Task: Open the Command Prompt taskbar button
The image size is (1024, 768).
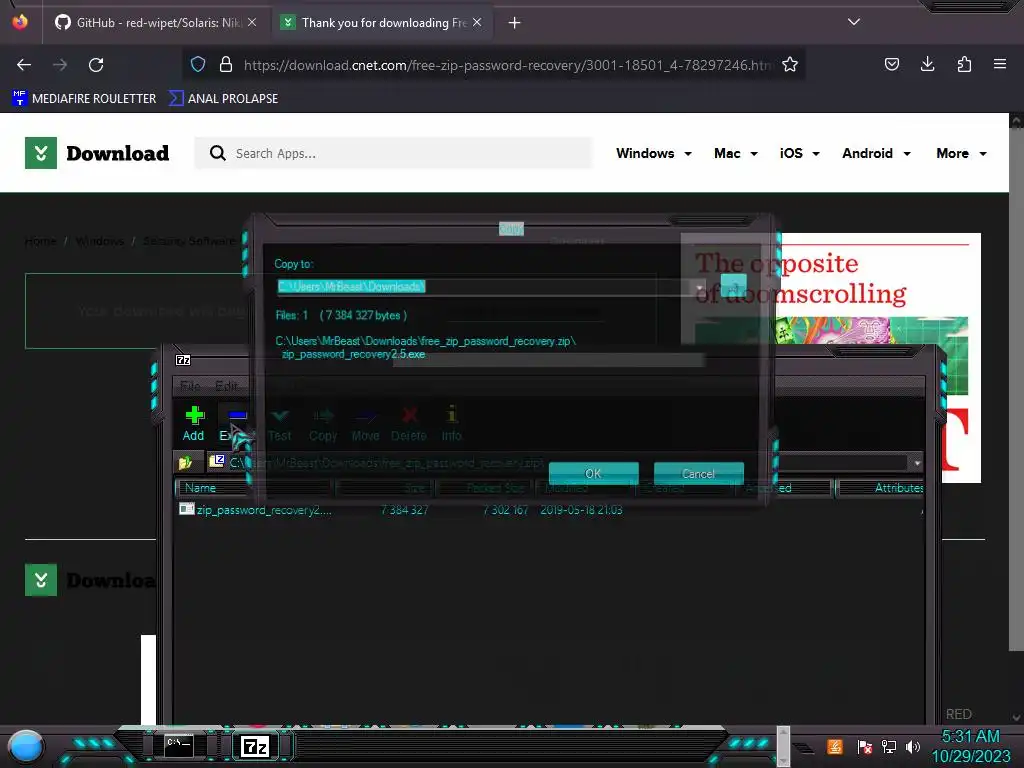Action: [178, 746]
